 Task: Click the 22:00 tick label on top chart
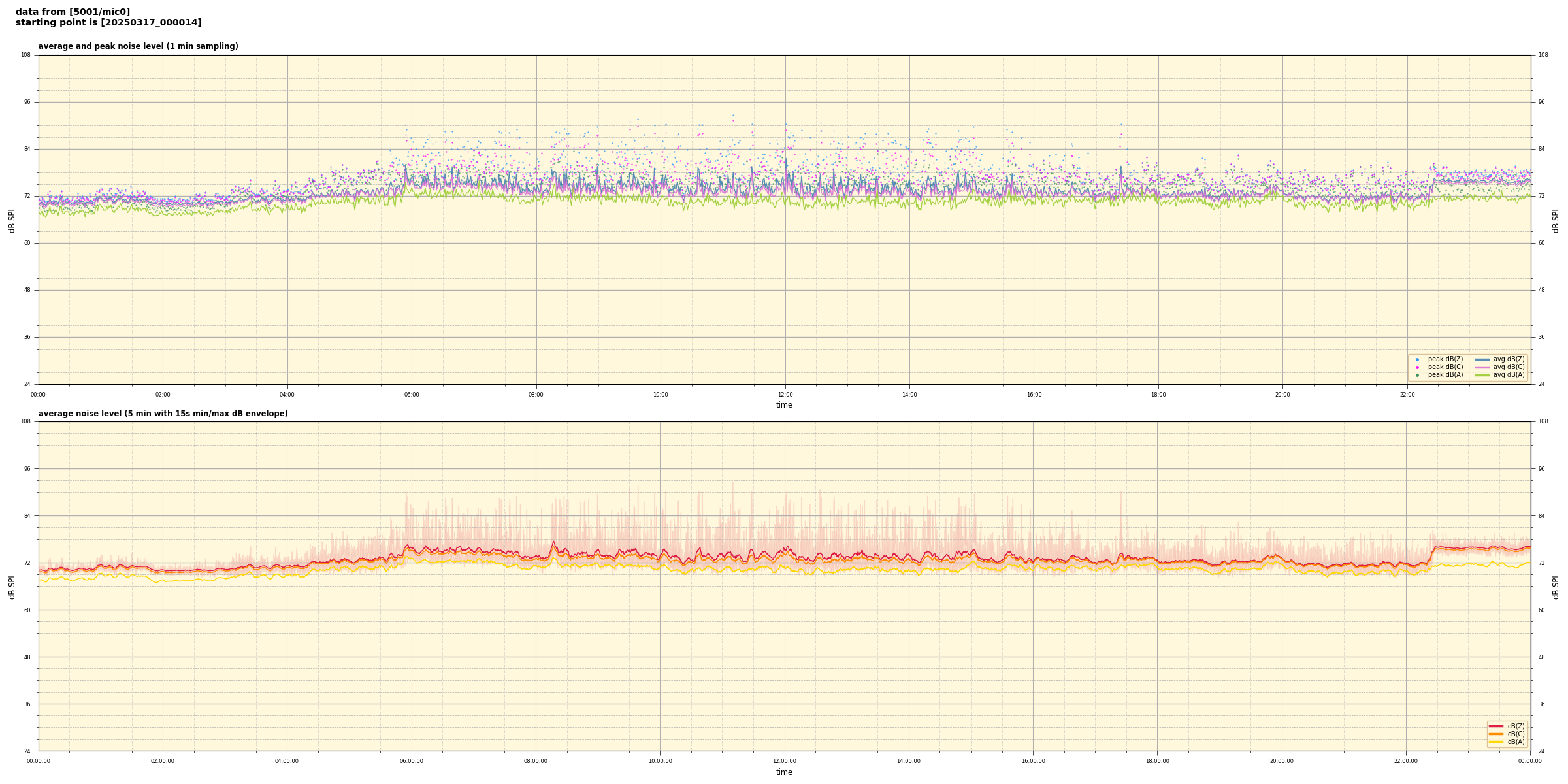[x=1407, y=395]
